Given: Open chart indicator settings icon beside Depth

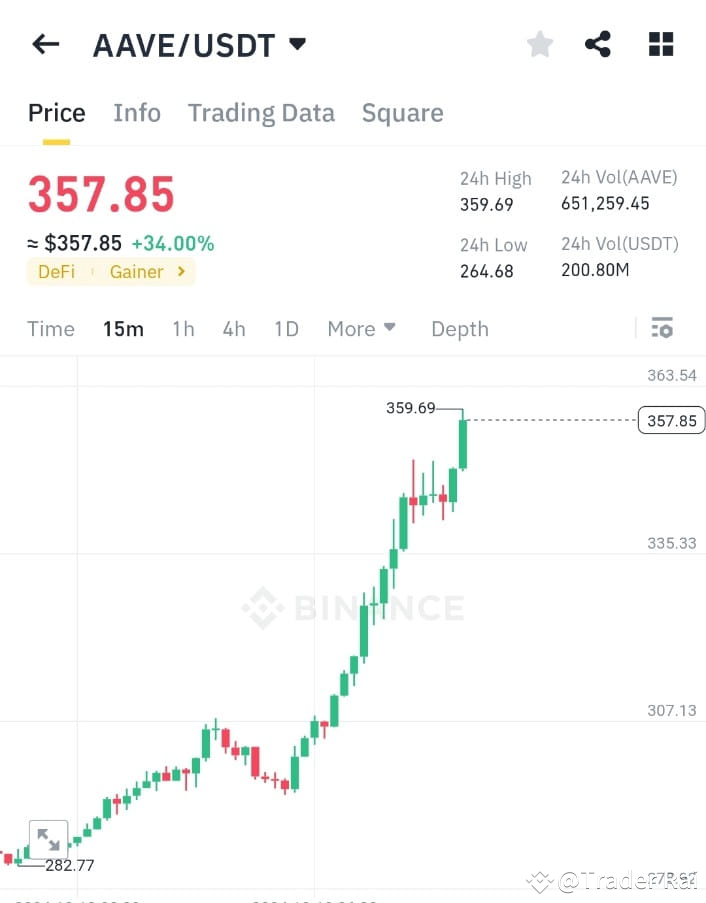Looking at the screenshot, I should click(x=662, y=328).
